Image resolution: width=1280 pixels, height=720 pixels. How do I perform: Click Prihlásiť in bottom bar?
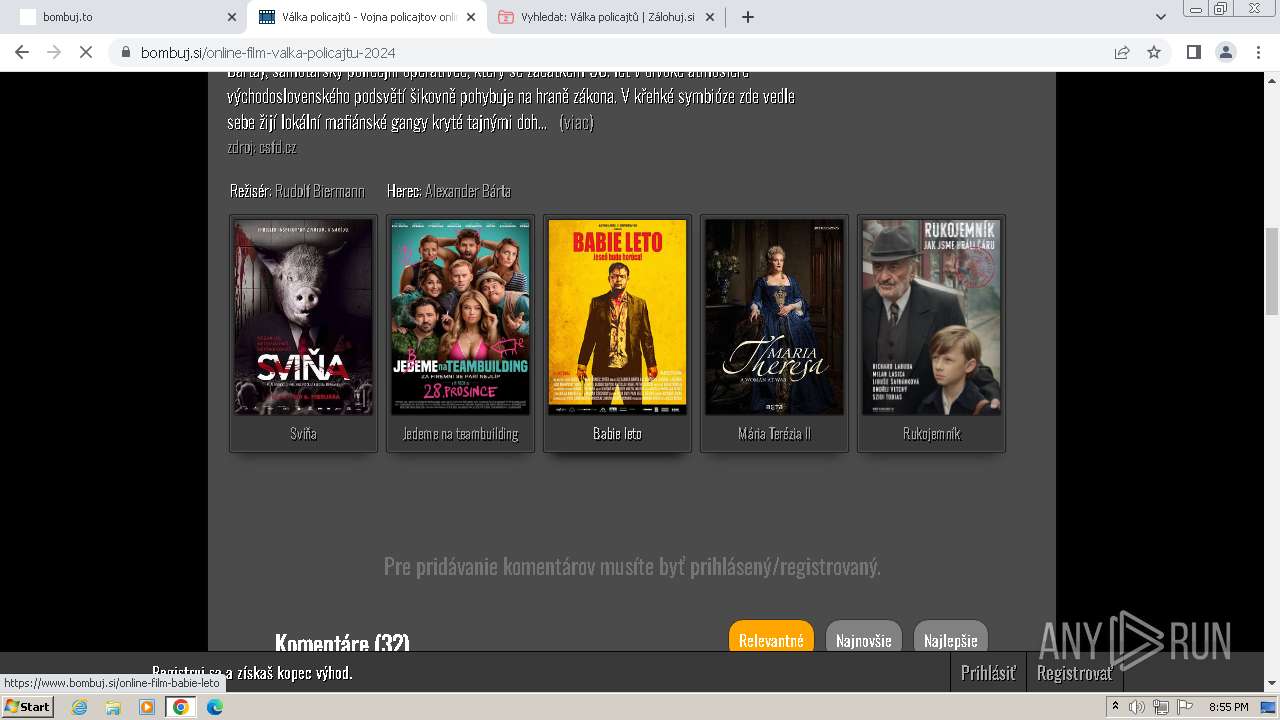coord(988,673)
